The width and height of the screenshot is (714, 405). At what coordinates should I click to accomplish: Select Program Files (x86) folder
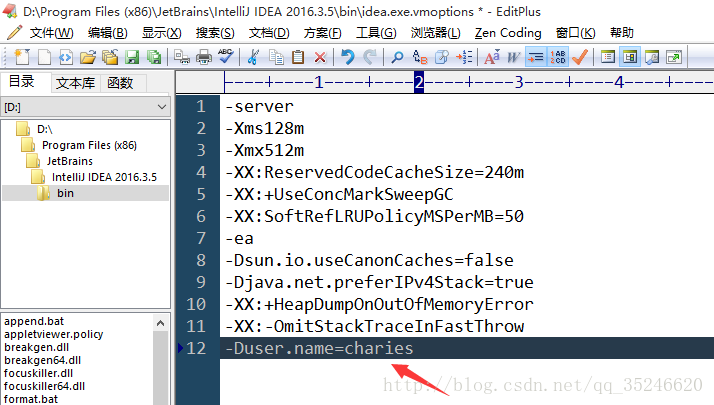pos(89,145)
